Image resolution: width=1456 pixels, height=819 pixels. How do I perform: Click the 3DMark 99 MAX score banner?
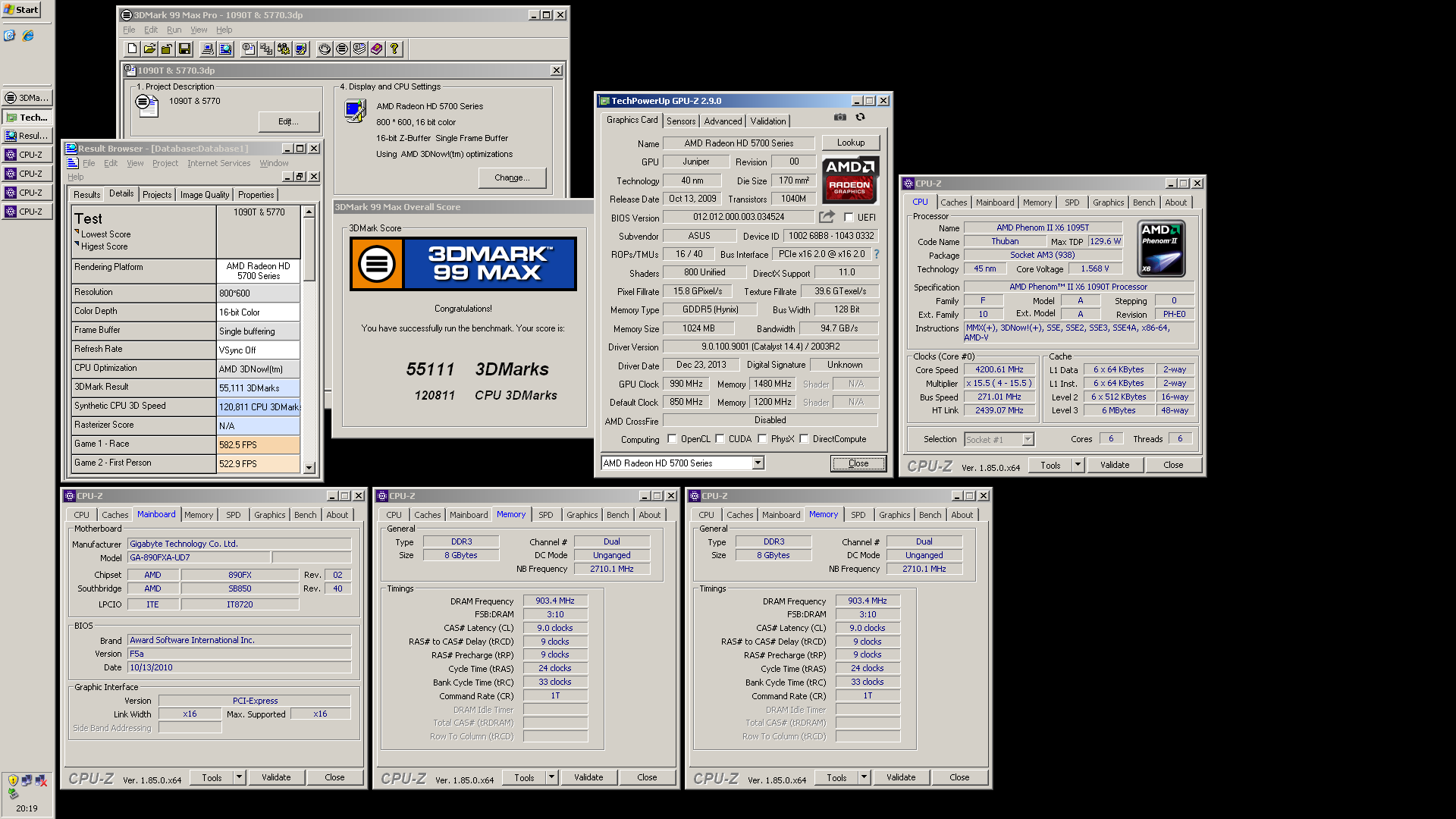[x=463, y=264]
